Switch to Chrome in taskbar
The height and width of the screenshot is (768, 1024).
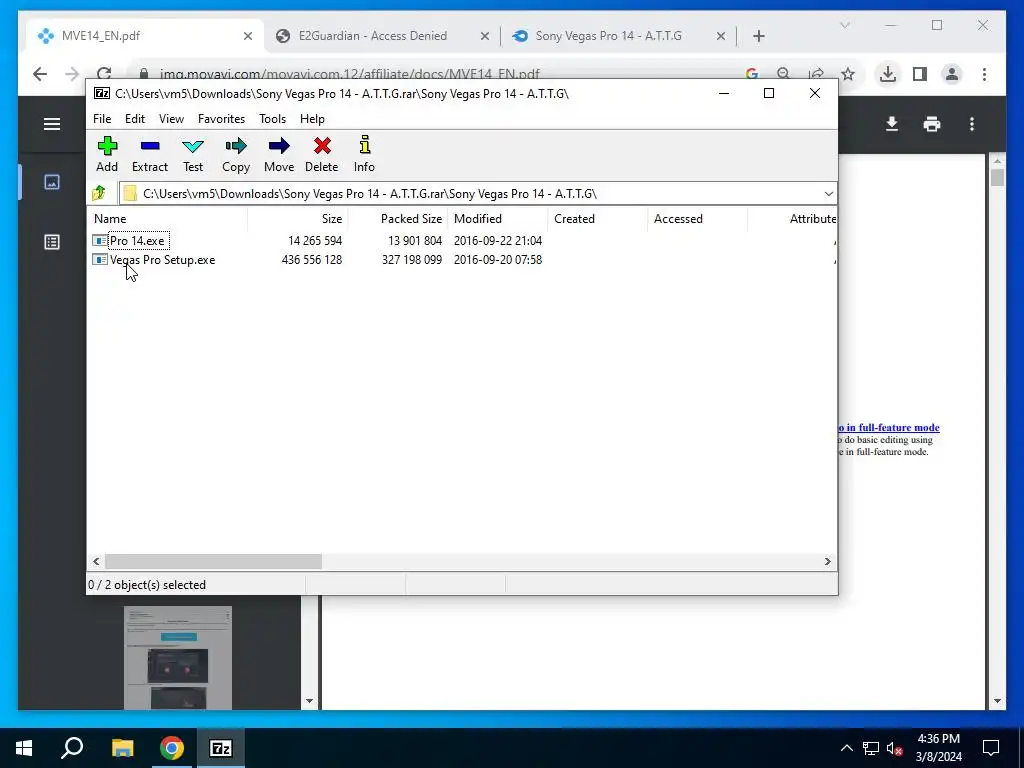[172, 748]
